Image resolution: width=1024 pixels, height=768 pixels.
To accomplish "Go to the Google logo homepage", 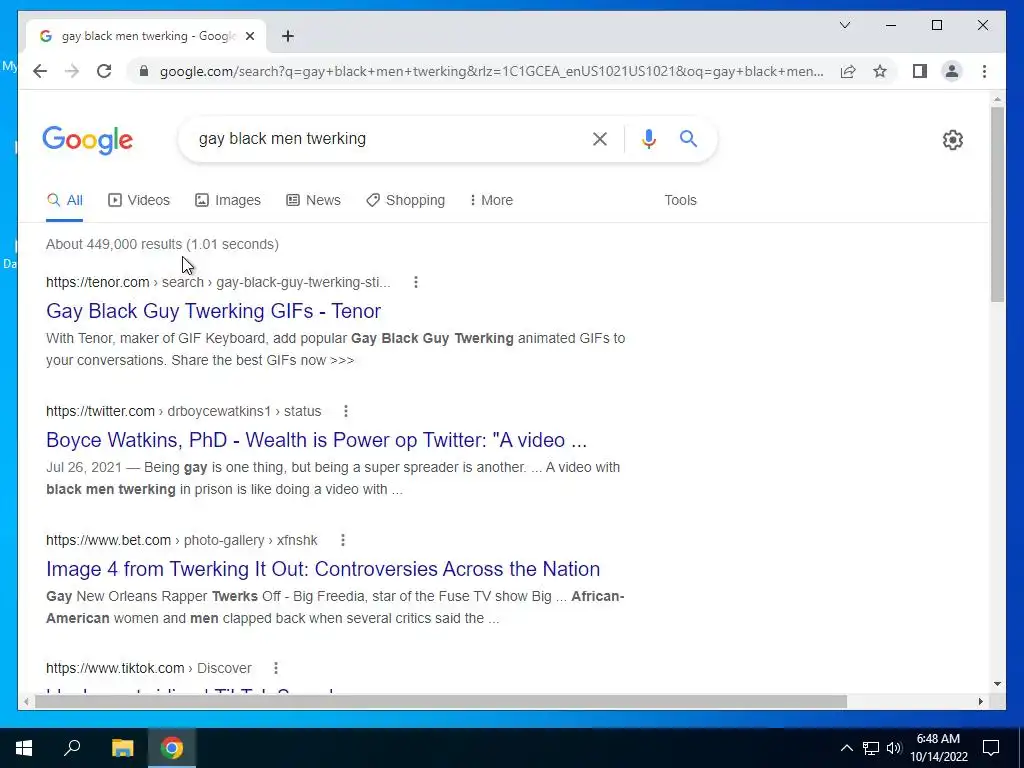I will pyautogui.click(x=88, y=140).
